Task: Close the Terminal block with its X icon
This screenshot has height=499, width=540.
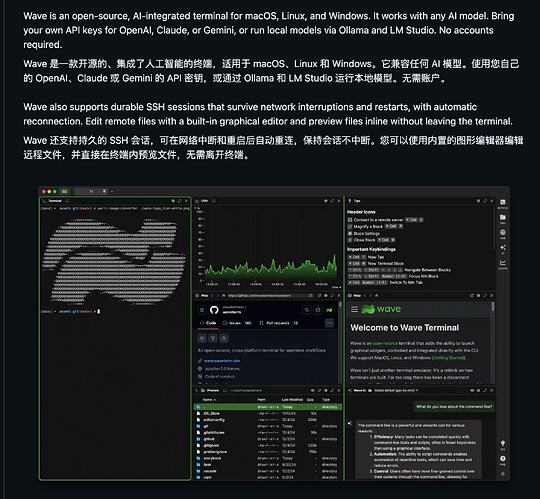Action: click(187, 201)
